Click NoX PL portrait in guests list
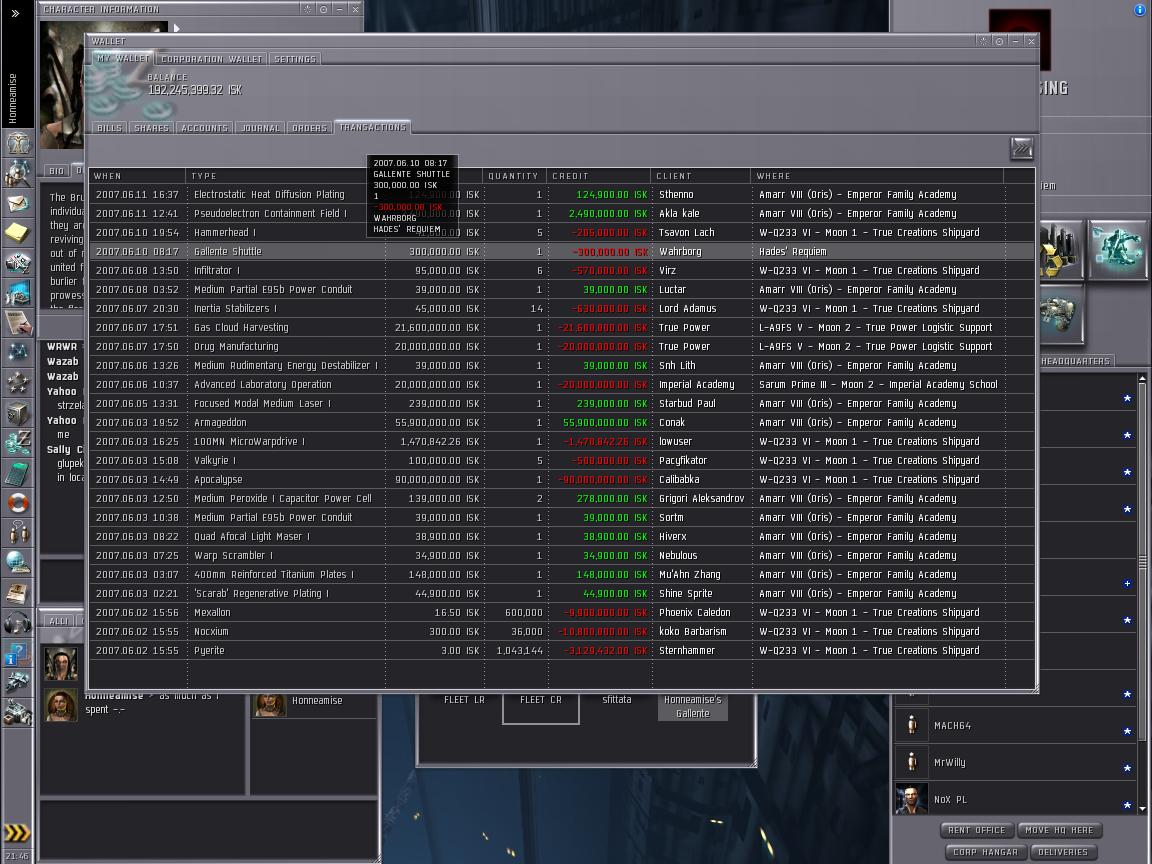 [912, 799]
